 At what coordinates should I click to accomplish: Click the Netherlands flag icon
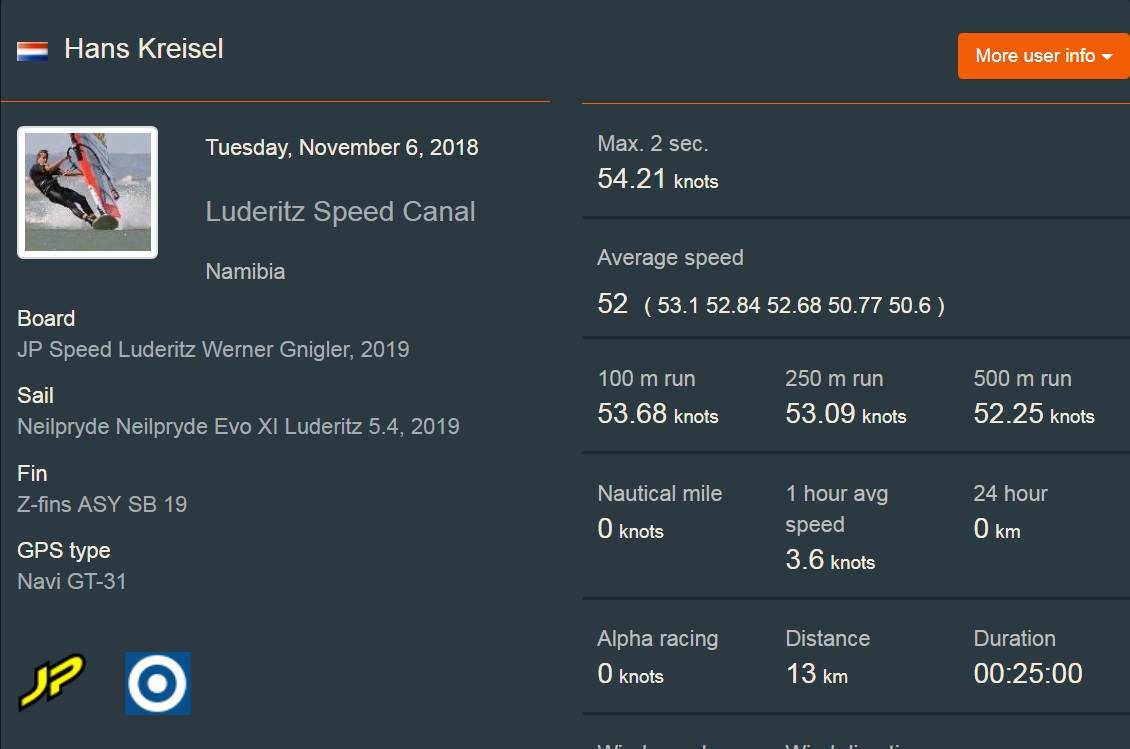click(x=33, y=51)
